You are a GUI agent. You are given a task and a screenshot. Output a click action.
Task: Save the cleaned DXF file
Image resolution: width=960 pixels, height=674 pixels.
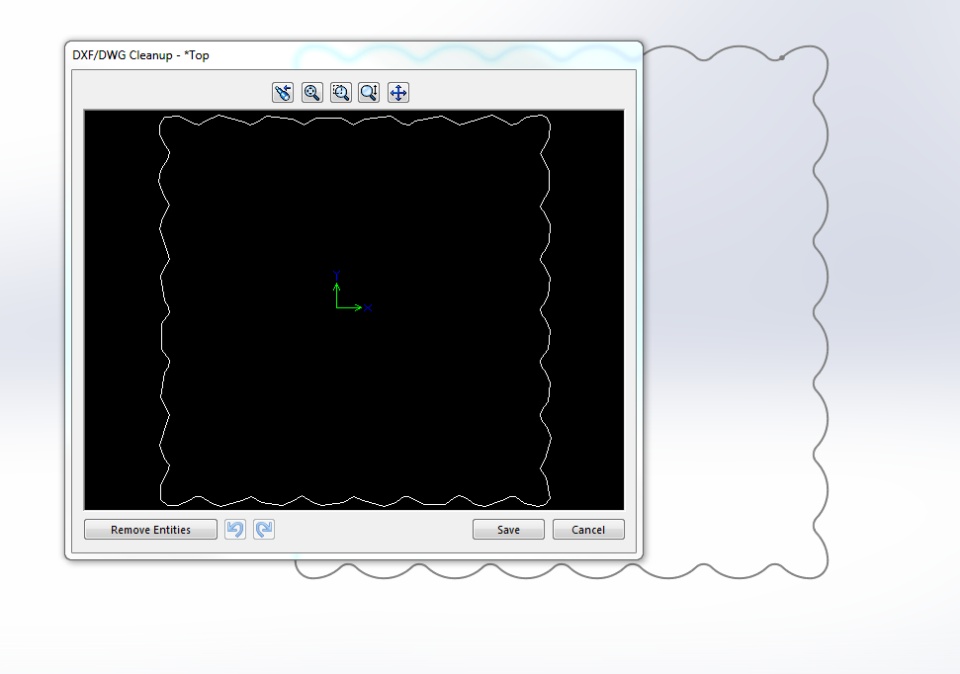pos(508,530)
